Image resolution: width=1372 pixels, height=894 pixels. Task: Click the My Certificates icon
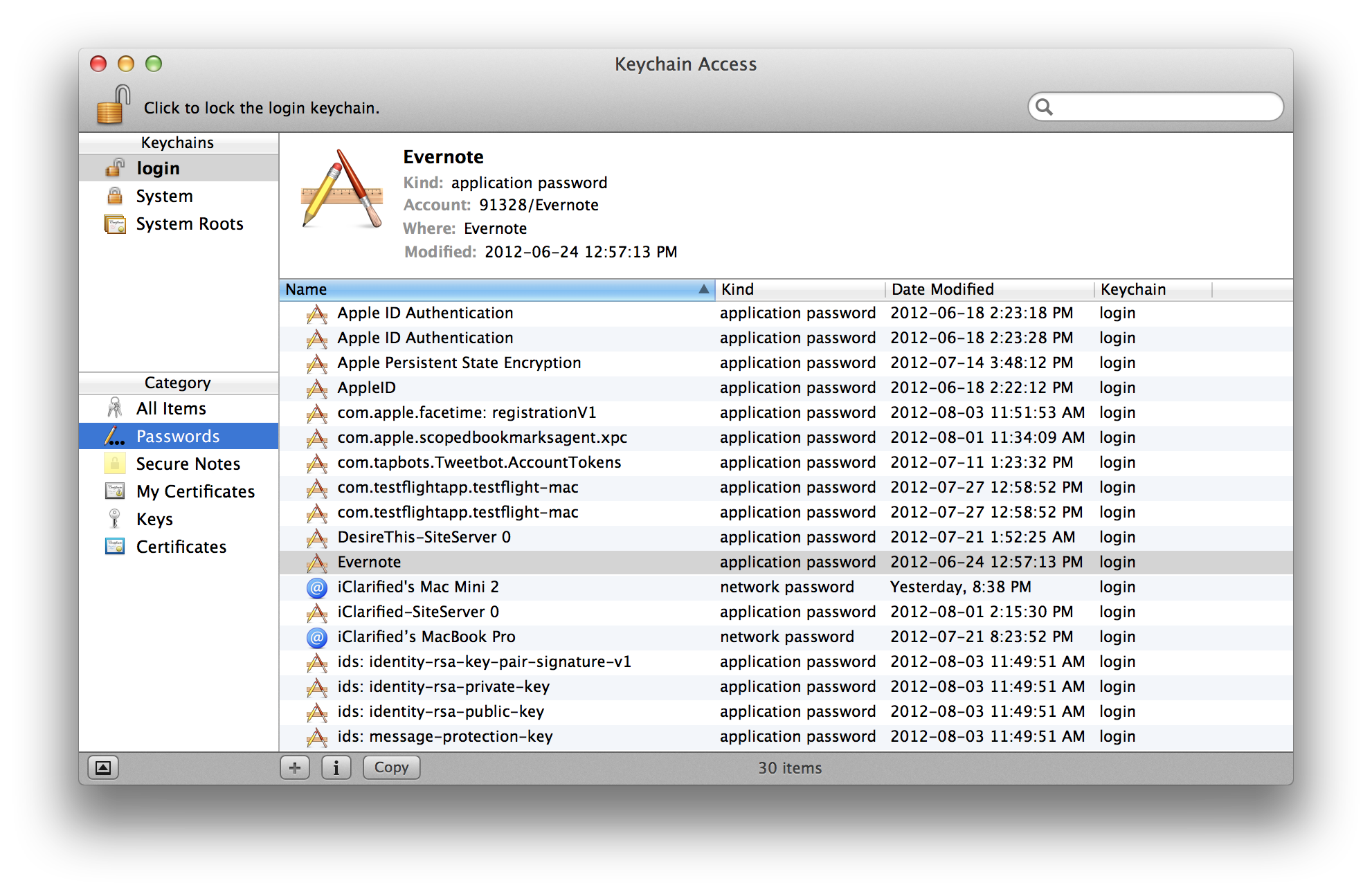115,491
